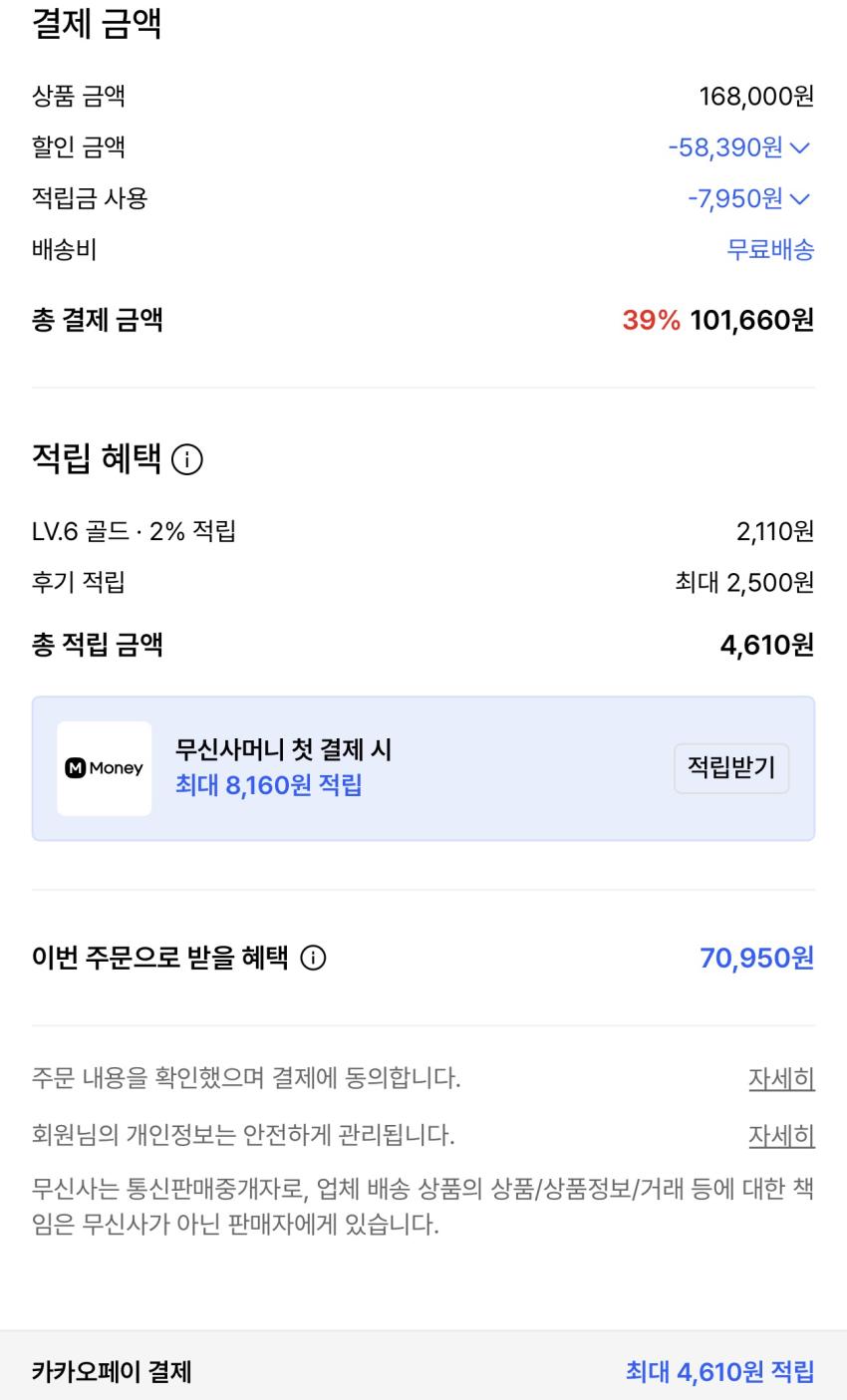Expand the 할인 금액 chevron

[800, 148]
